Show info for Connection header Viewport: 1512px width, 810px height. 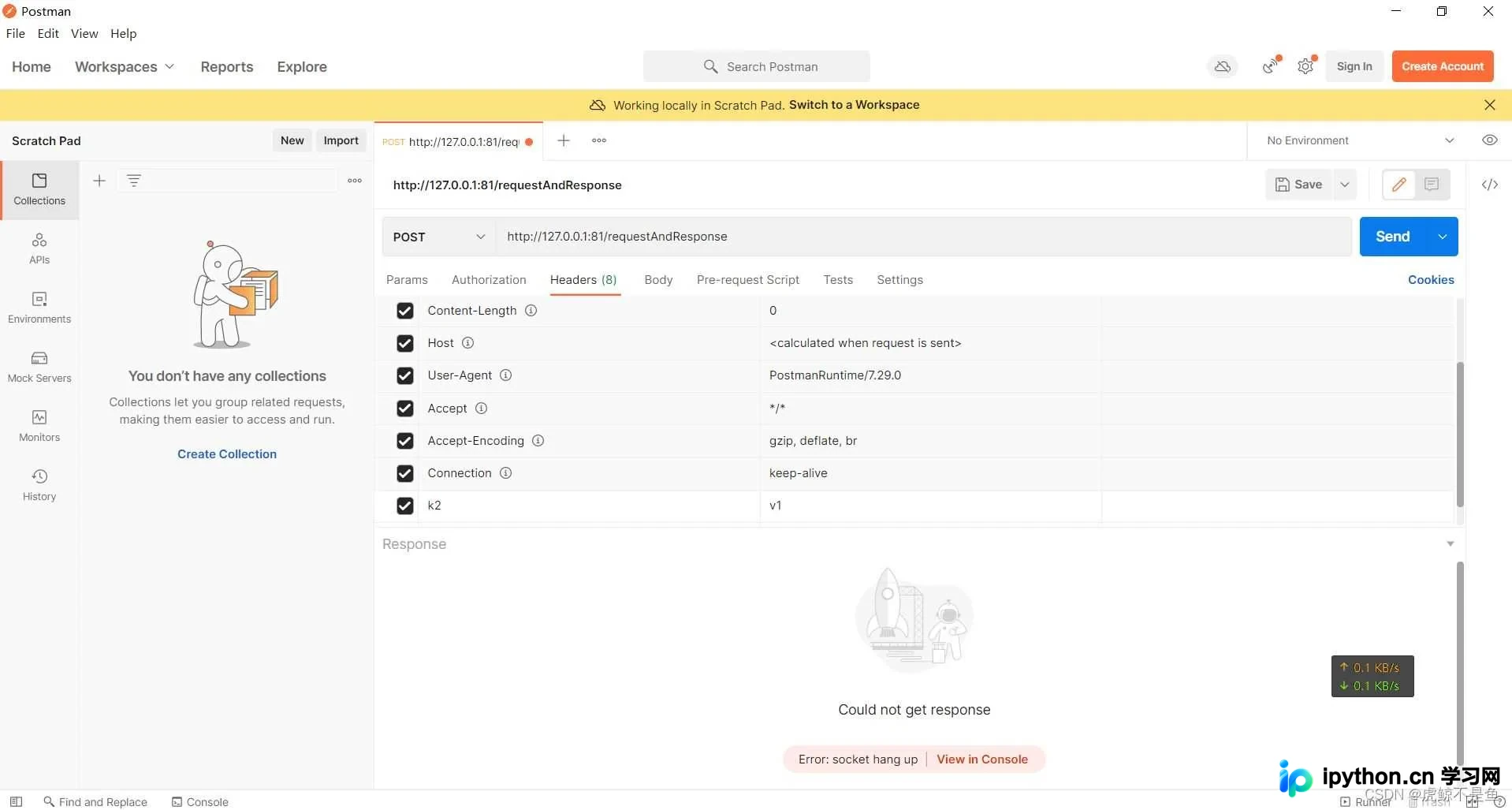point(506,473)
